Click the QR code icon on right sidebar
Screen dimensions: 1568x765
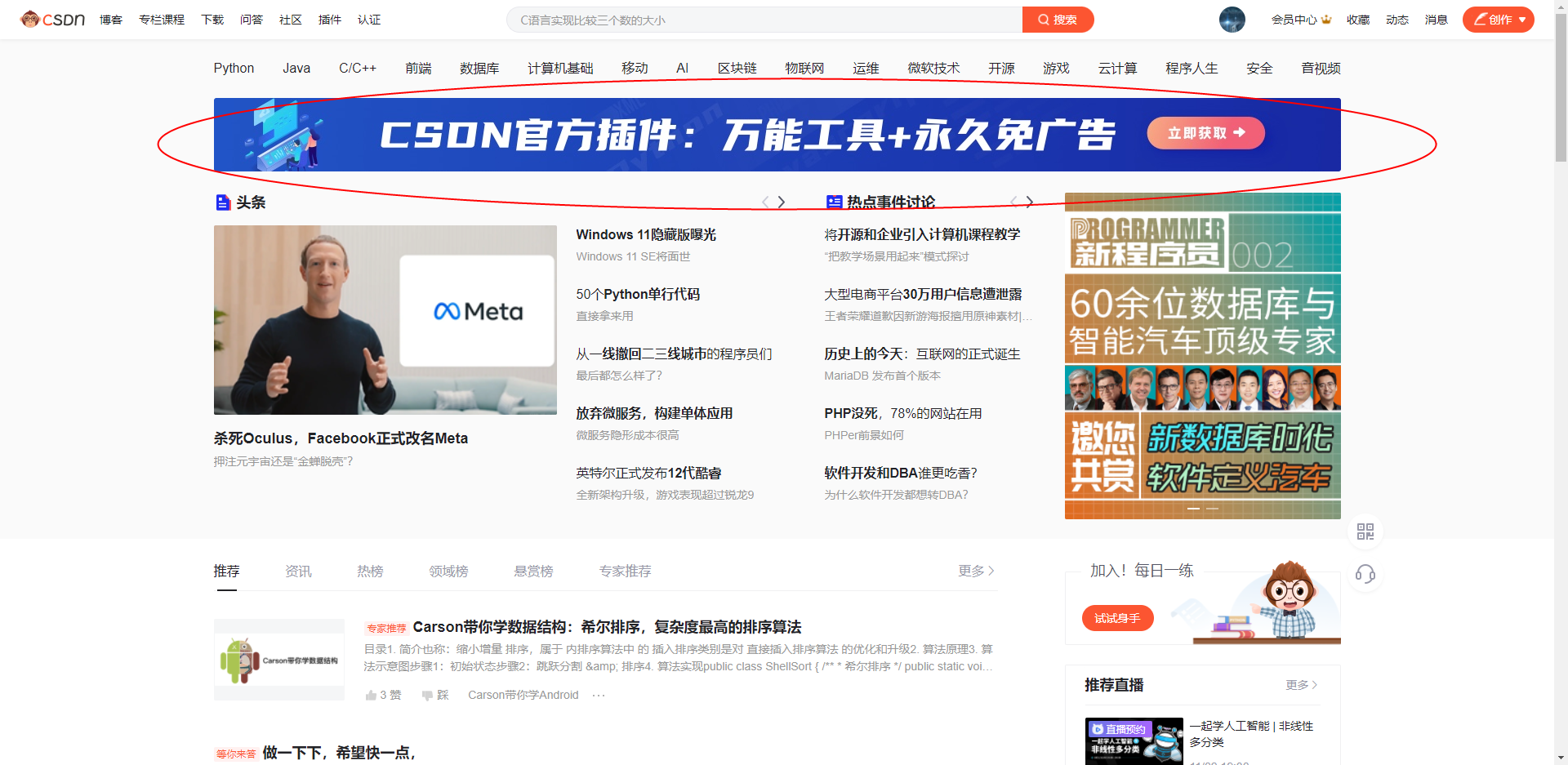[x=1365, y=531]
